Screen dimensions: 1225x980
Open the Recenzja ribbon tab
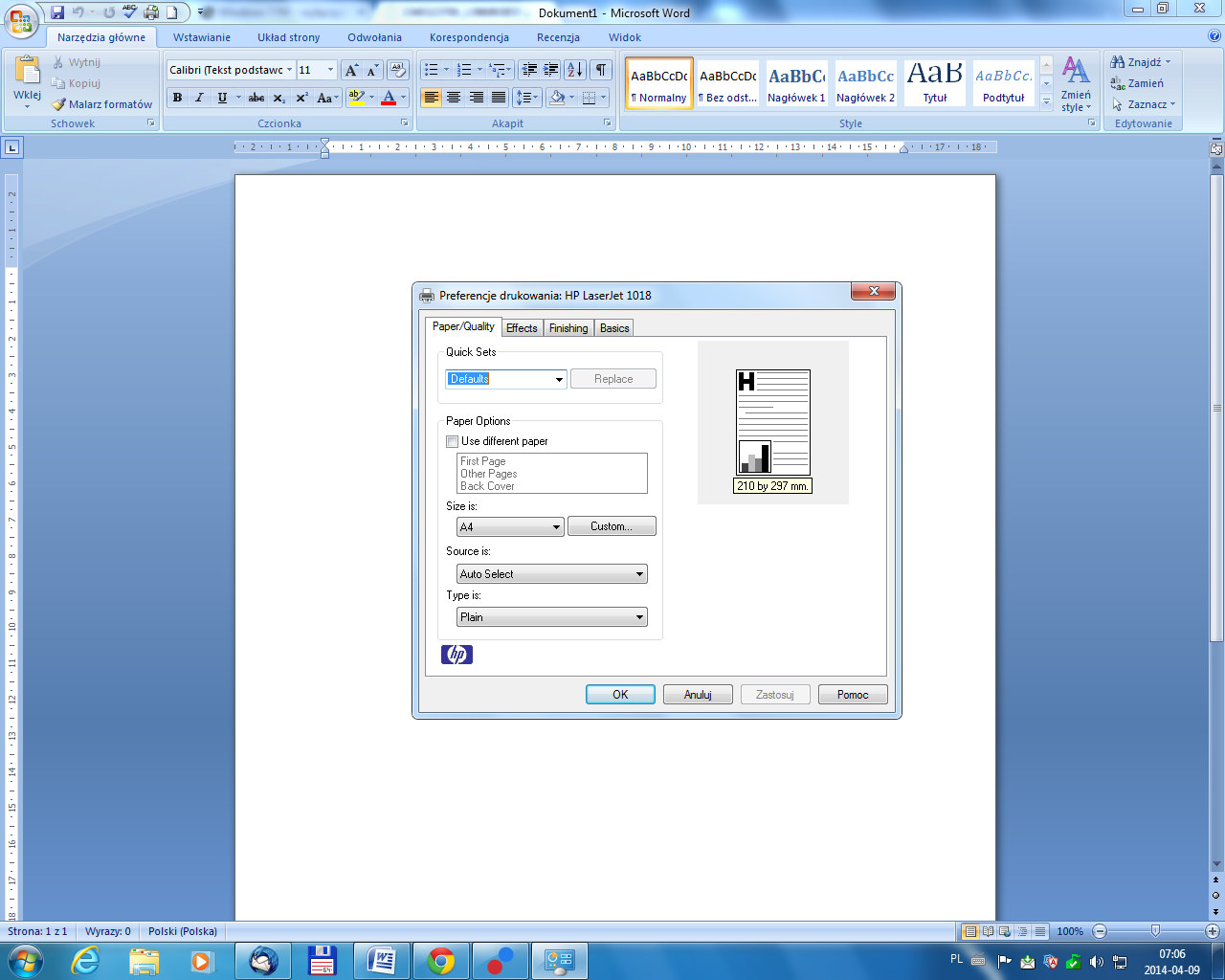558,37
